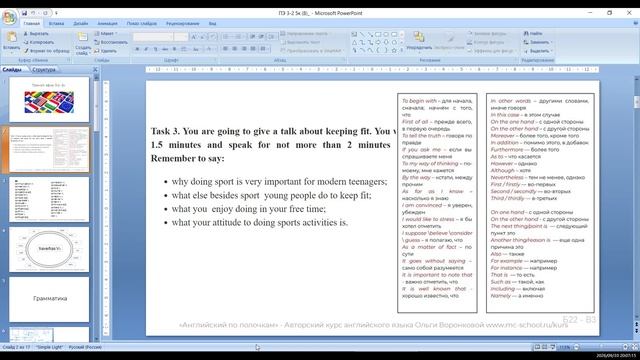This screenshot has width=640, height=360.
Task: Click the Найти binoculars icon
Action: tap(526, 33)
